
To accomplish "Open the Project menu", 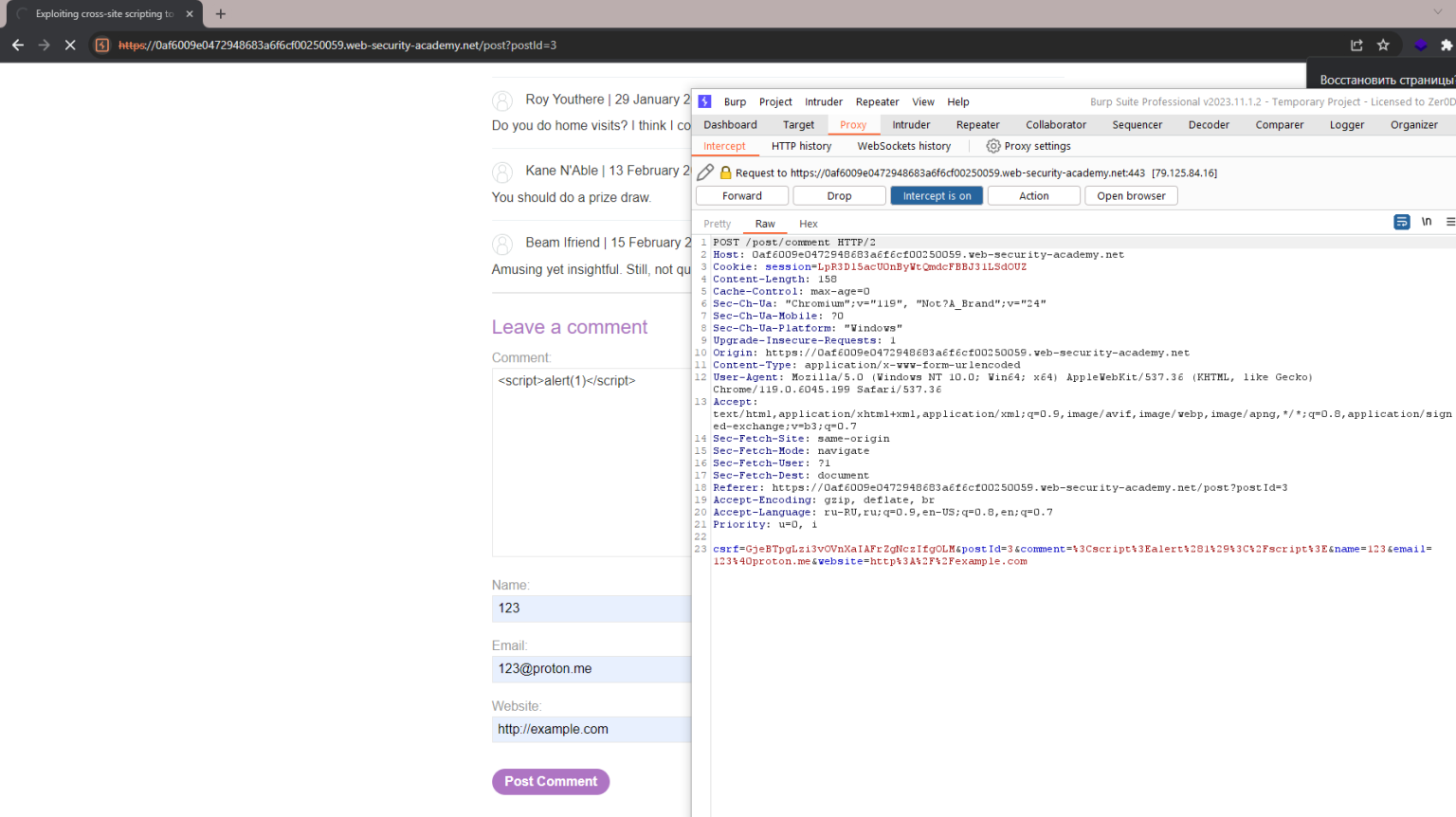I will point(775,101).
